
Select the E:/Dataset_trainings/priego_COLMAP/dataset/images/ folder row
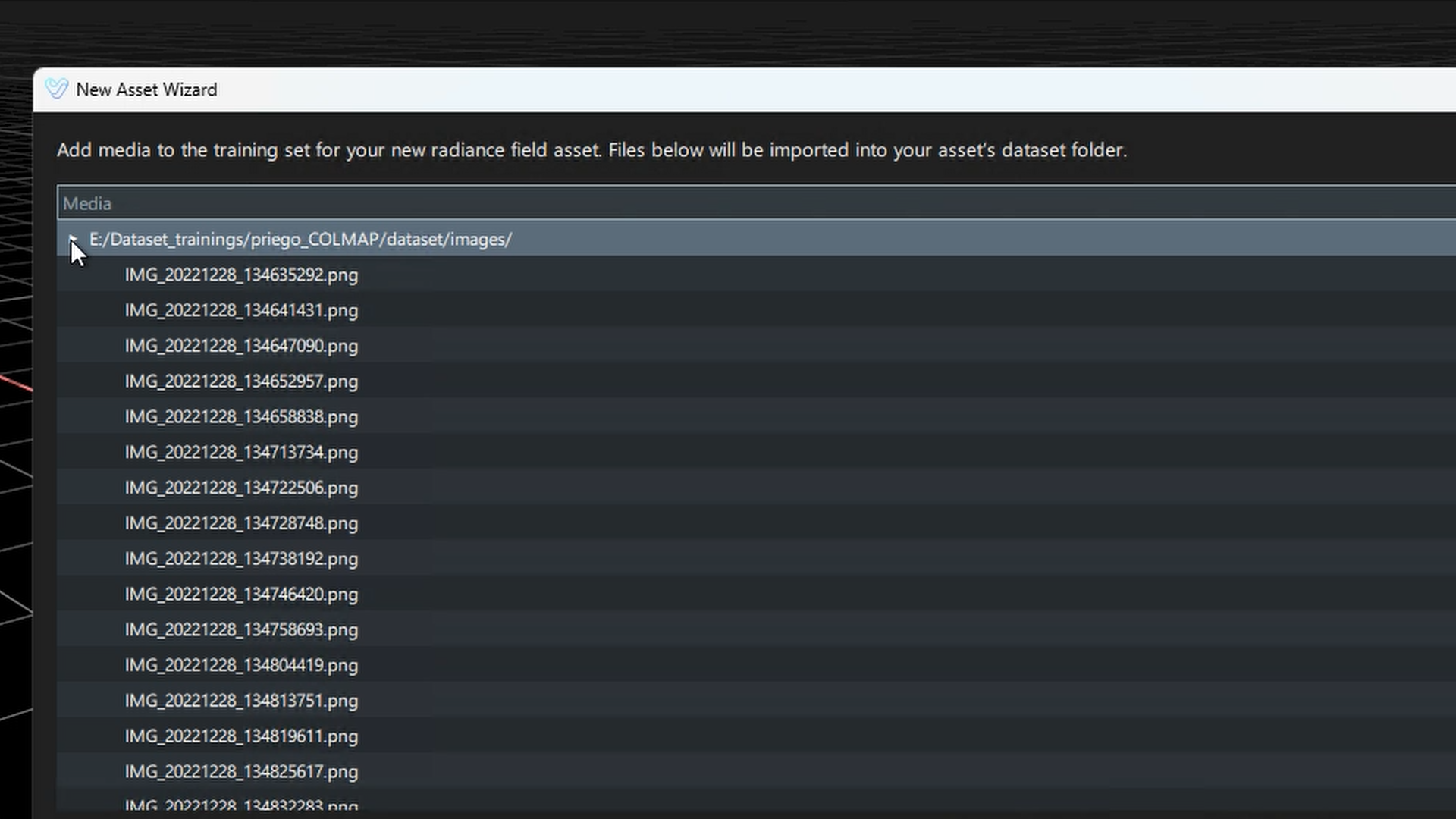pyautogui.click(x=756, y=239)
